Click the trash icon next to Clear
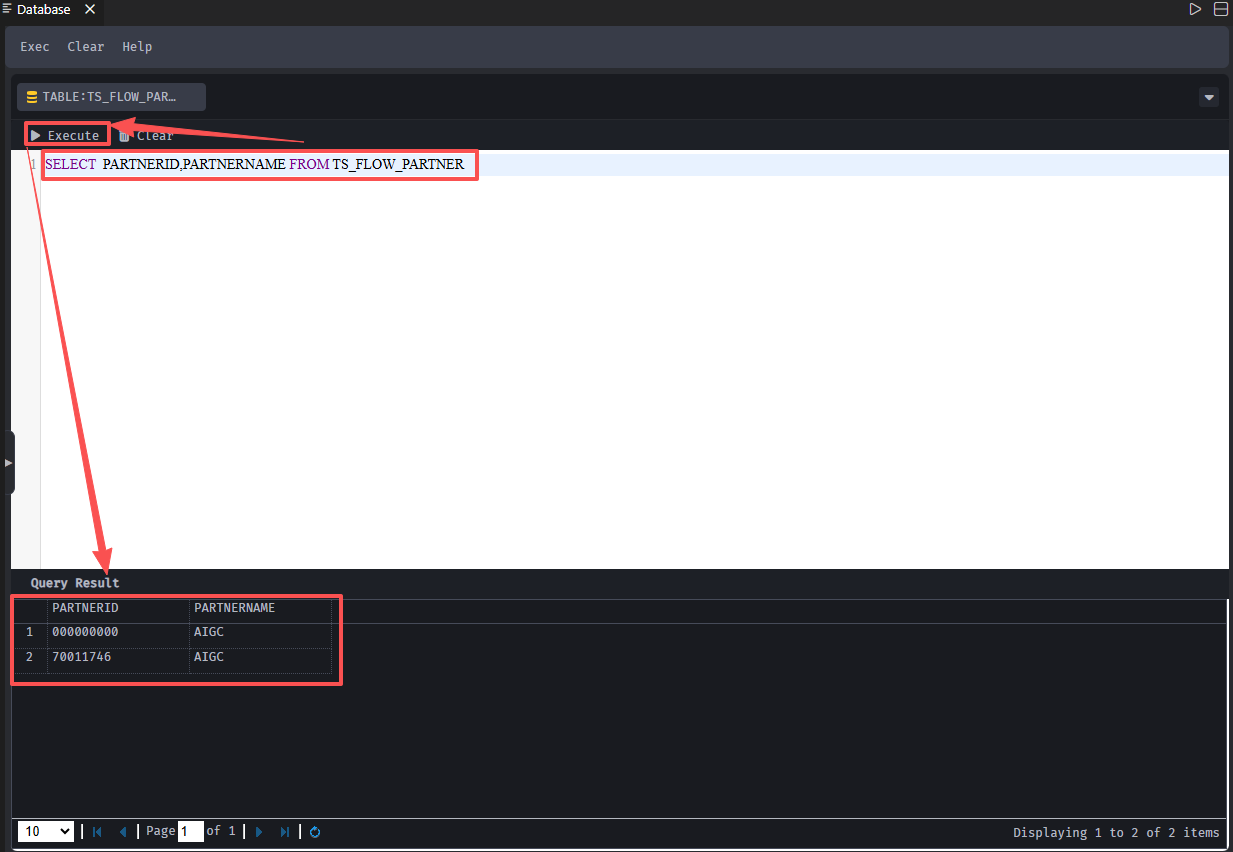1233x852 pixels. [124, 136]
